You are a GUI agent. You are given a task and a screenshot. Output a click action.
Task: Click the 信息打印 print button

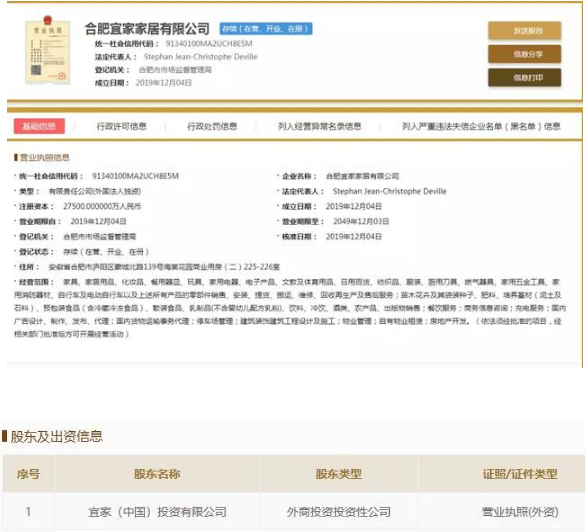tap(524, 78)
